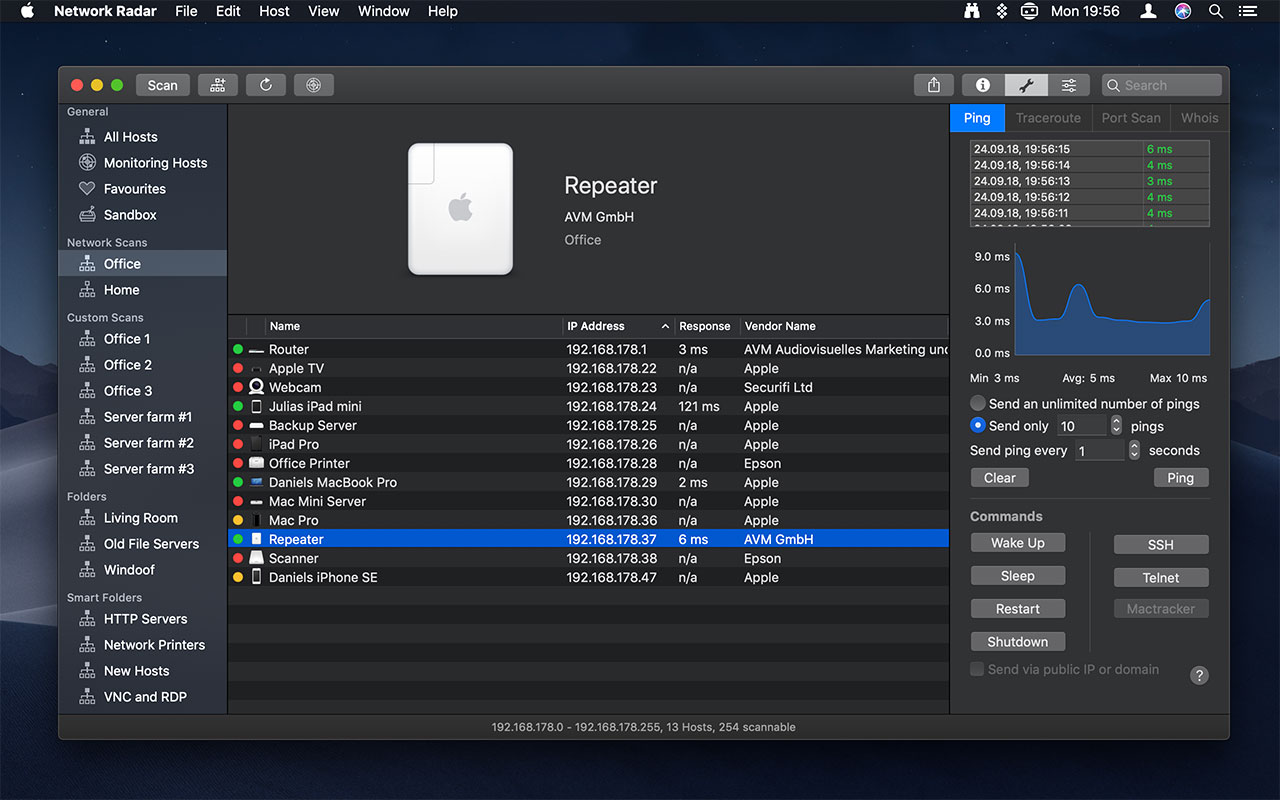Click the SSH command button
This screenshot has height=800, width=1280.
1161,544
